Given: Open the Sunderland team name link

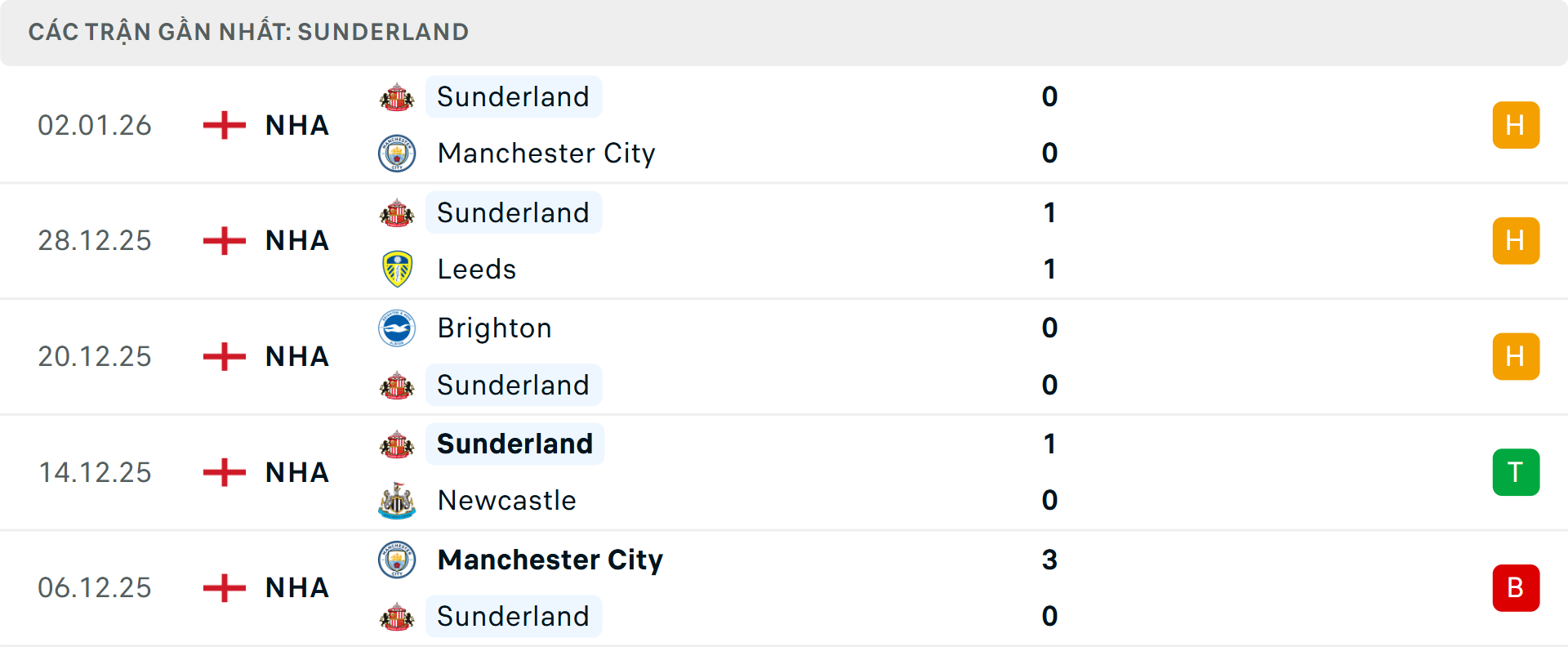Looking at the screenshot, I should [513, 96].
